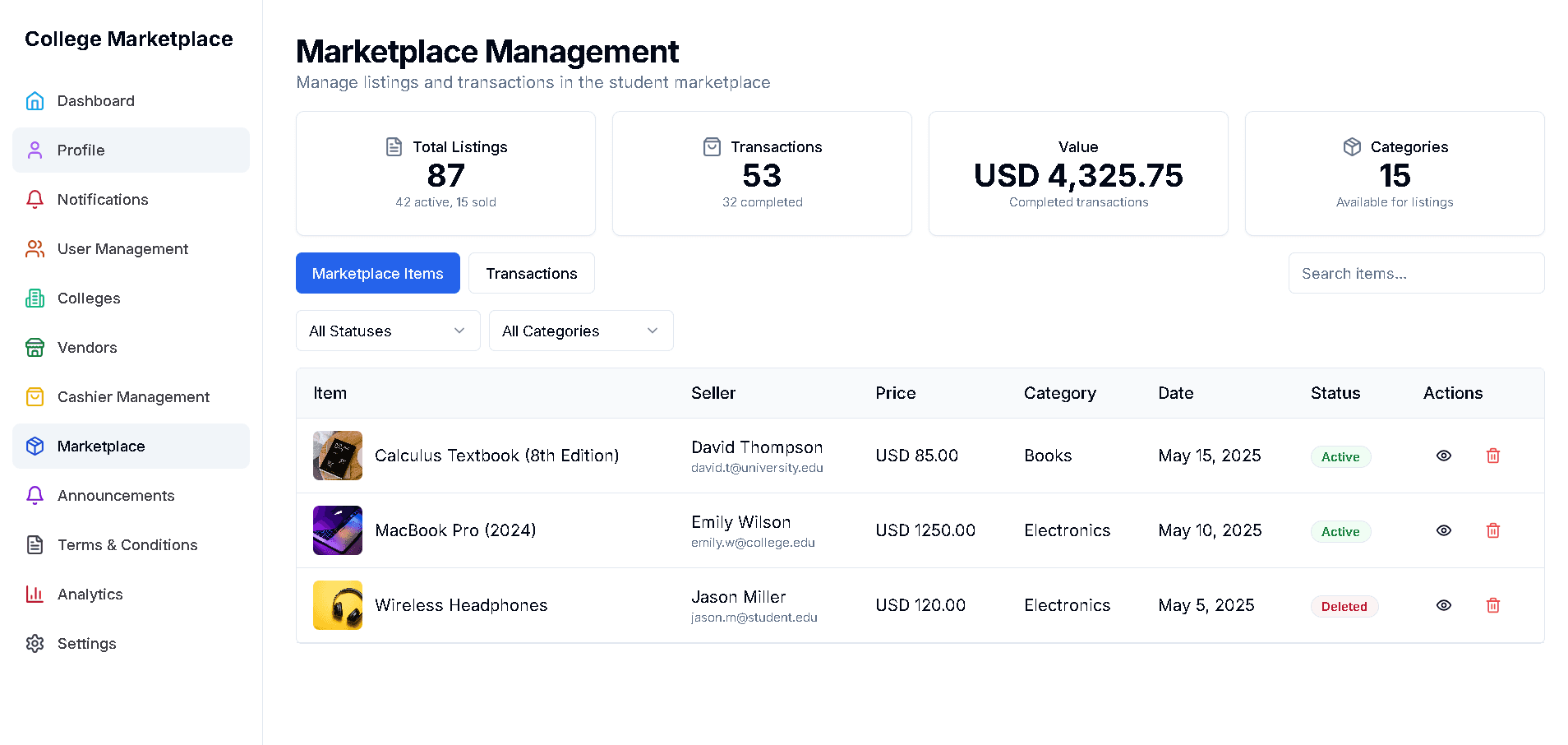This screenshot has height=745, width=1568.
Task: Click the Vendors storefront icon
Action: pos(35,348)
